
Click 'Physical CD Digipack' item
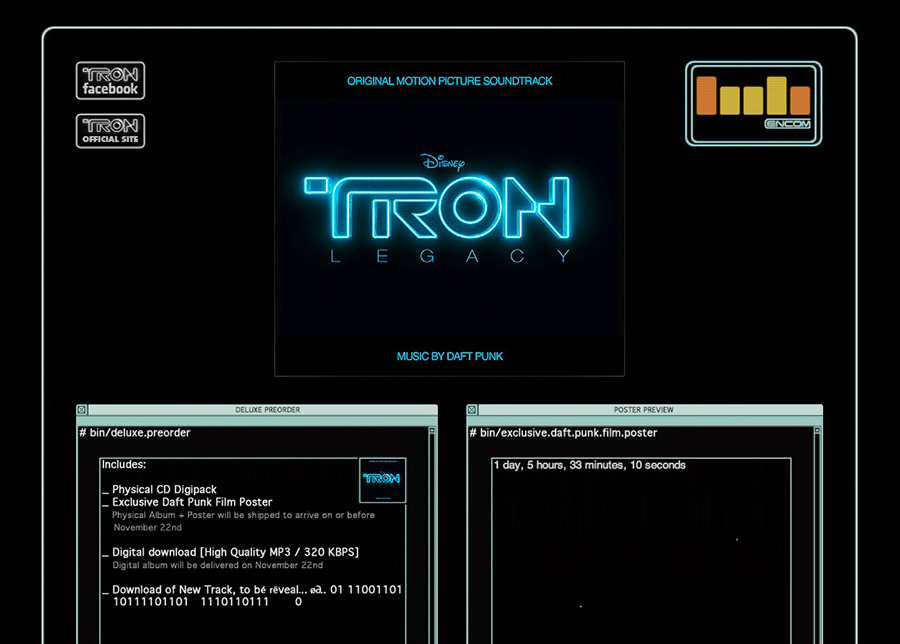click(x=164, y=490)
